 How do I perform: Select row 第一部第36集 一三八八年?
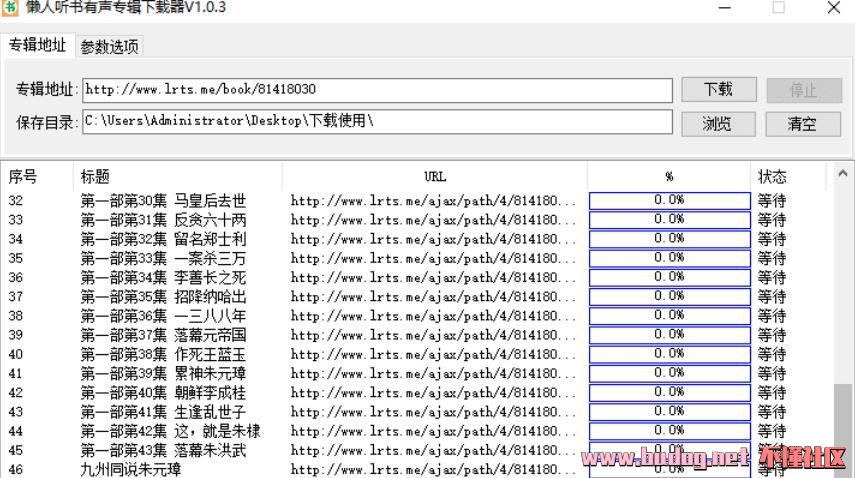[163, 316]
